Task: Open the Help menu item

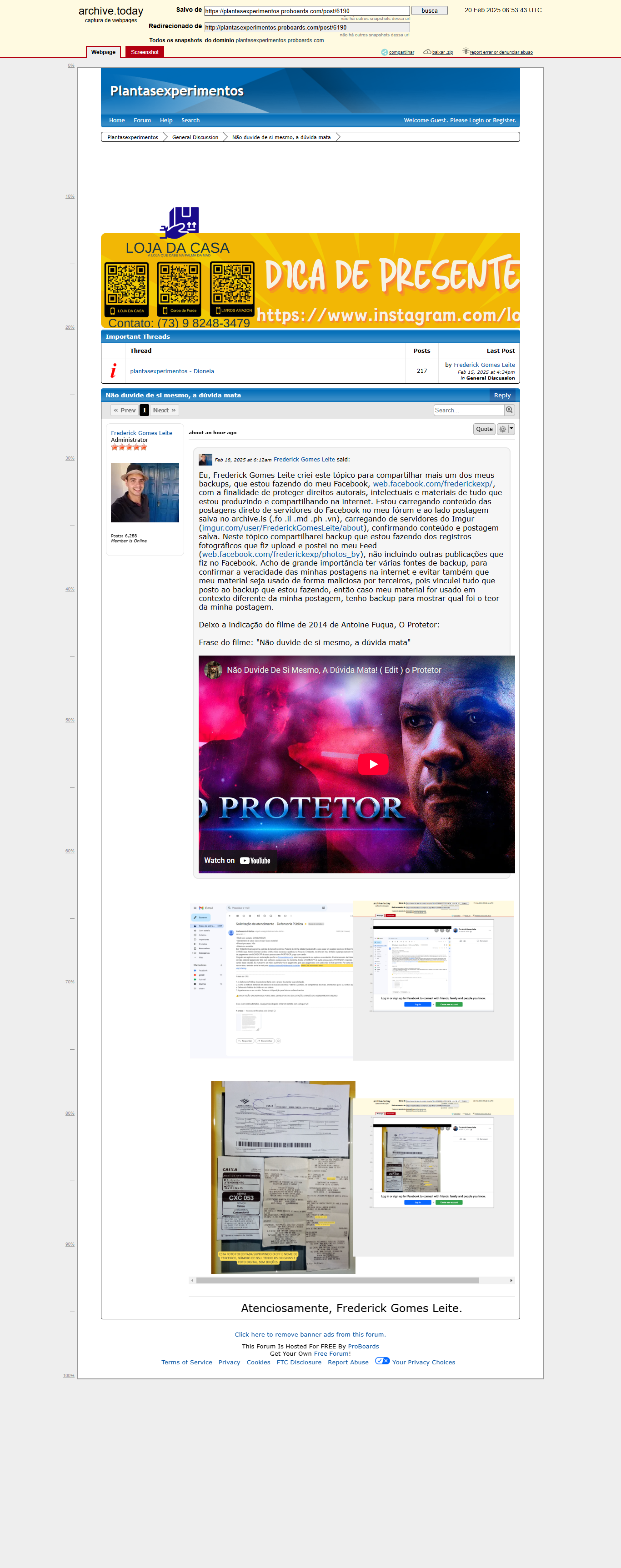Action: pos(166,120)
